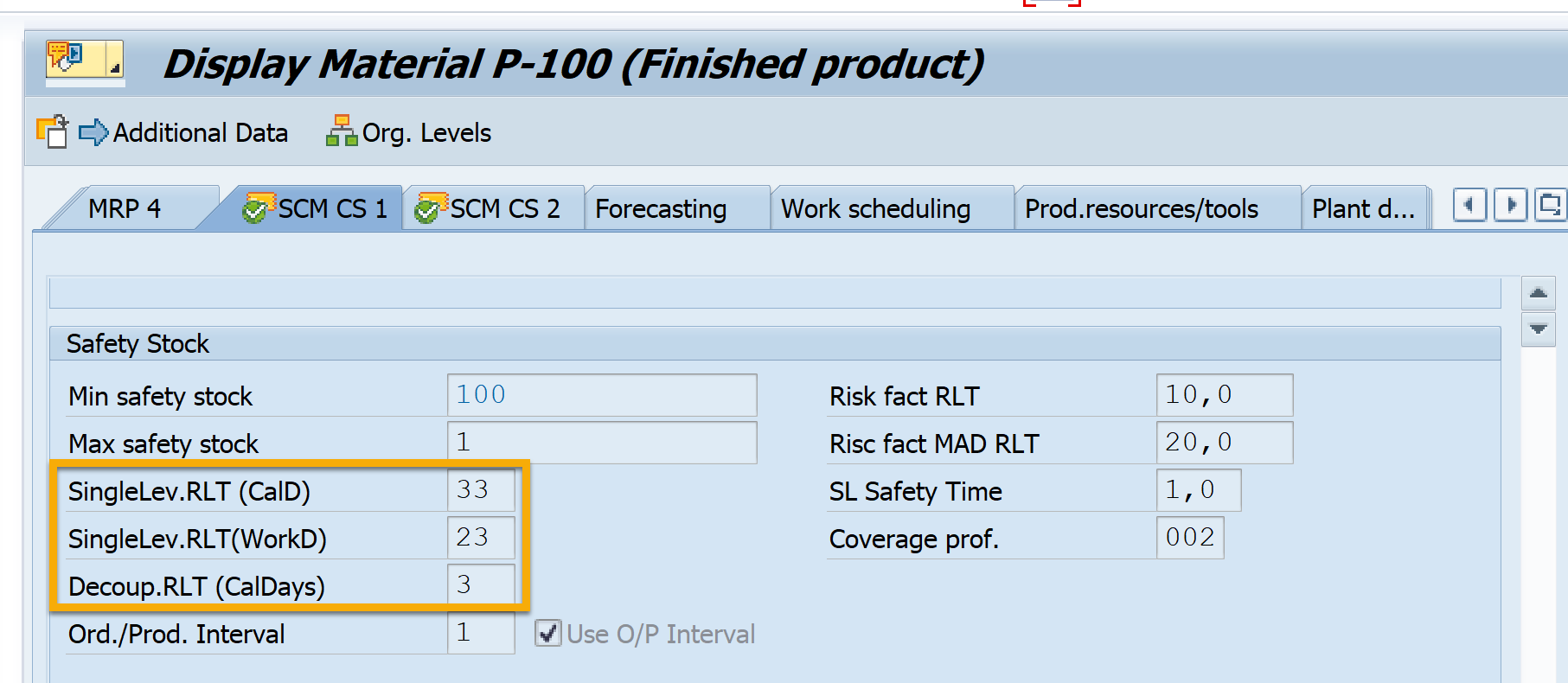Click the Min safety stock field
This screenshot has height=683, width=1568.
601,395
